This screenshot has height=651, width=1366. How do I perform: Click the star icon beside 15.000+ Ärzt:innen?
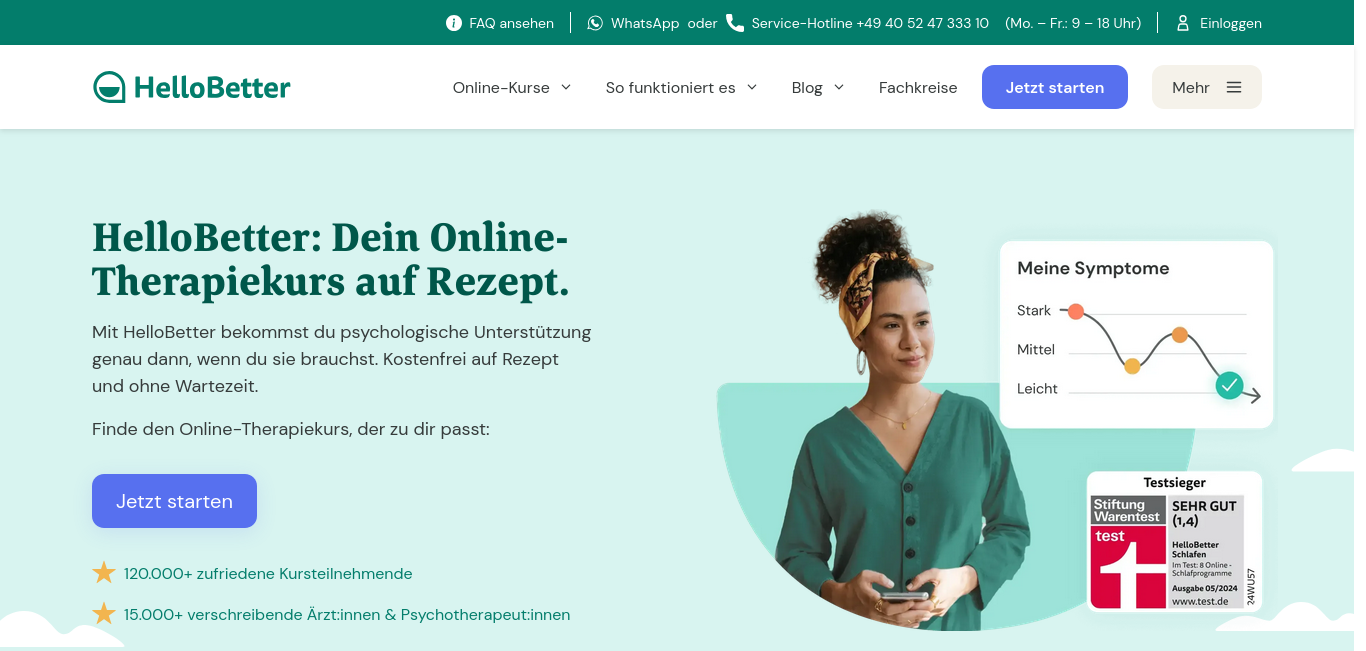coord(104,614)
